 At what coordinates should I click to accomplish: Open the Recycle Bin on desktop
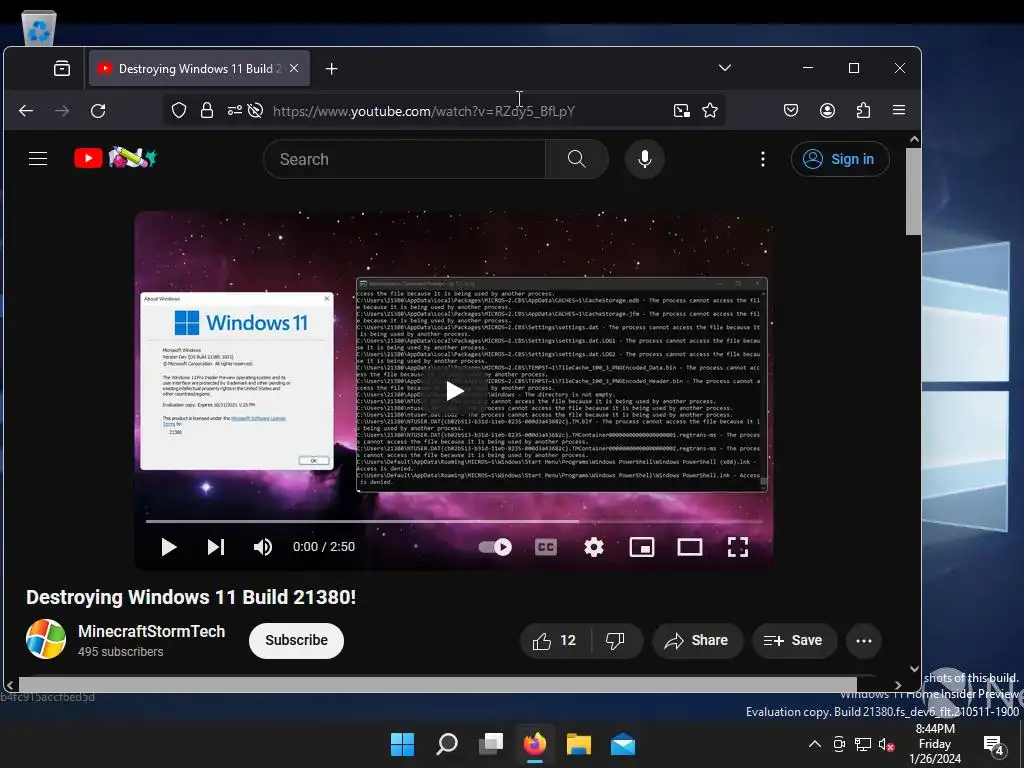click(x=39, y=29)
